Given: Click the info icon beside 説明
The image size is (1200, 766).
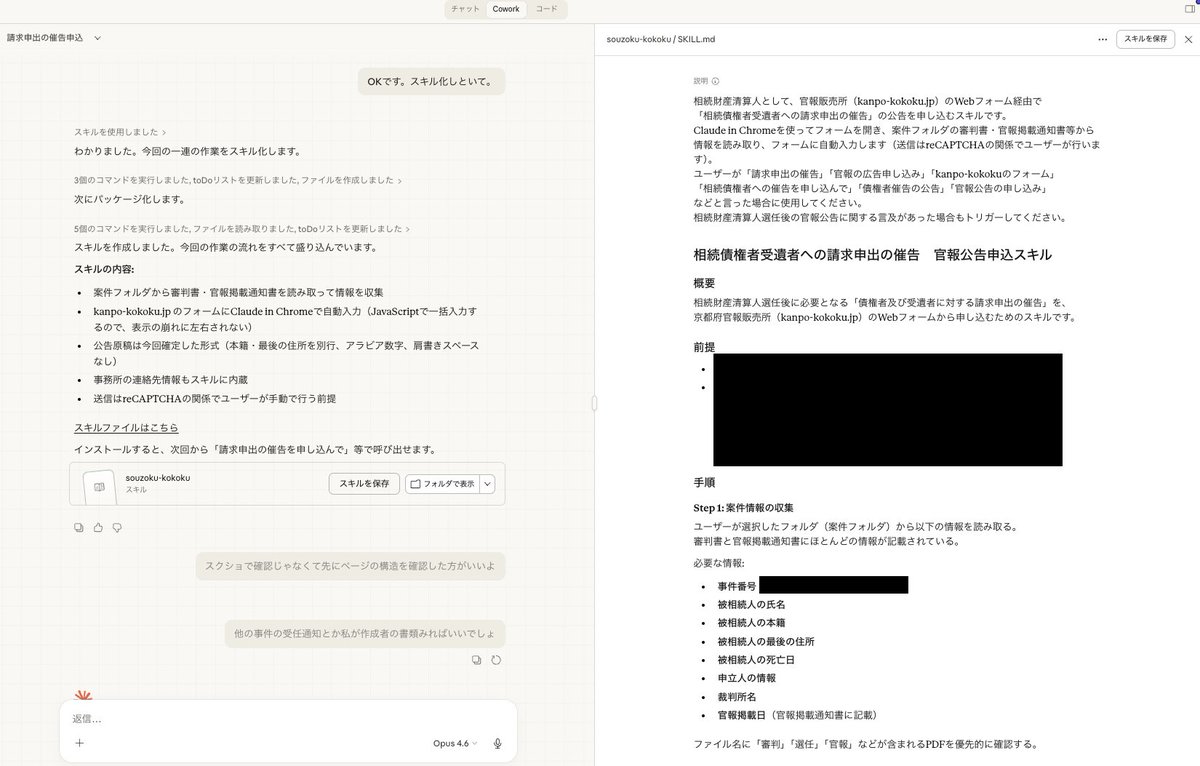Looking at the screenshot, I should tap(715, 81).
